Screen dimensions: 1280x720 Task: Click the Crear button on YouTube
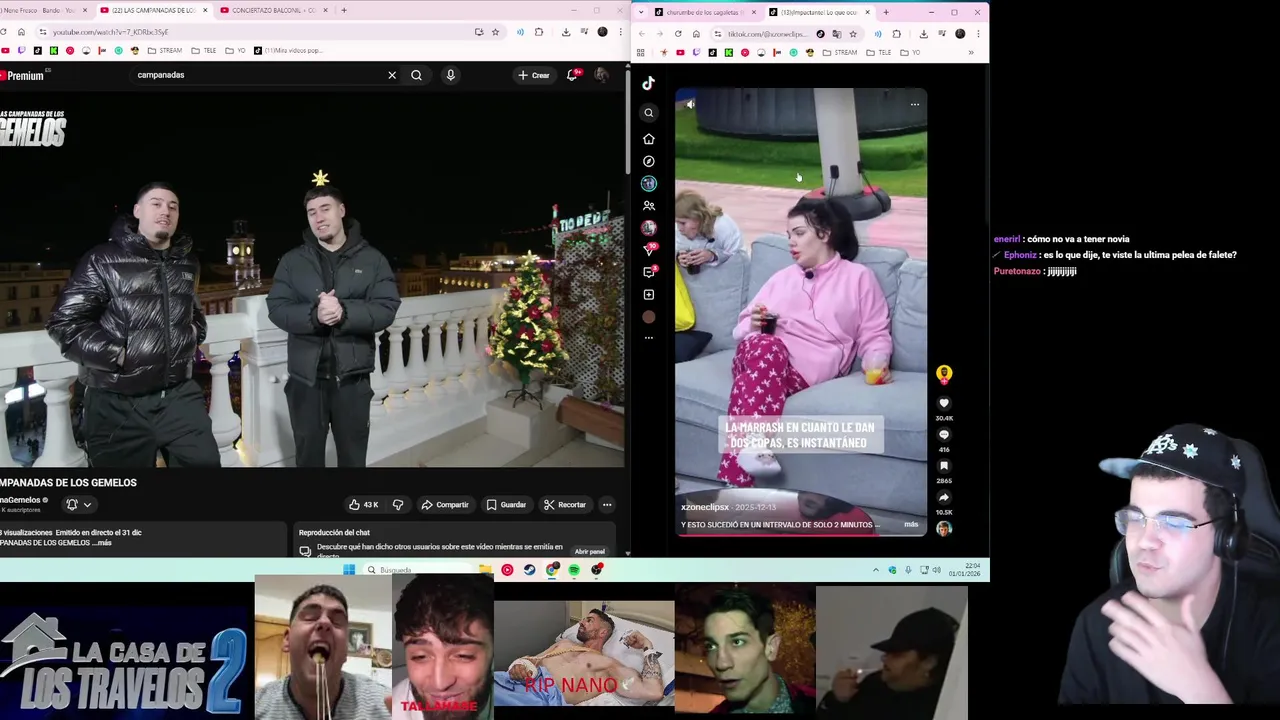[533, 75]
